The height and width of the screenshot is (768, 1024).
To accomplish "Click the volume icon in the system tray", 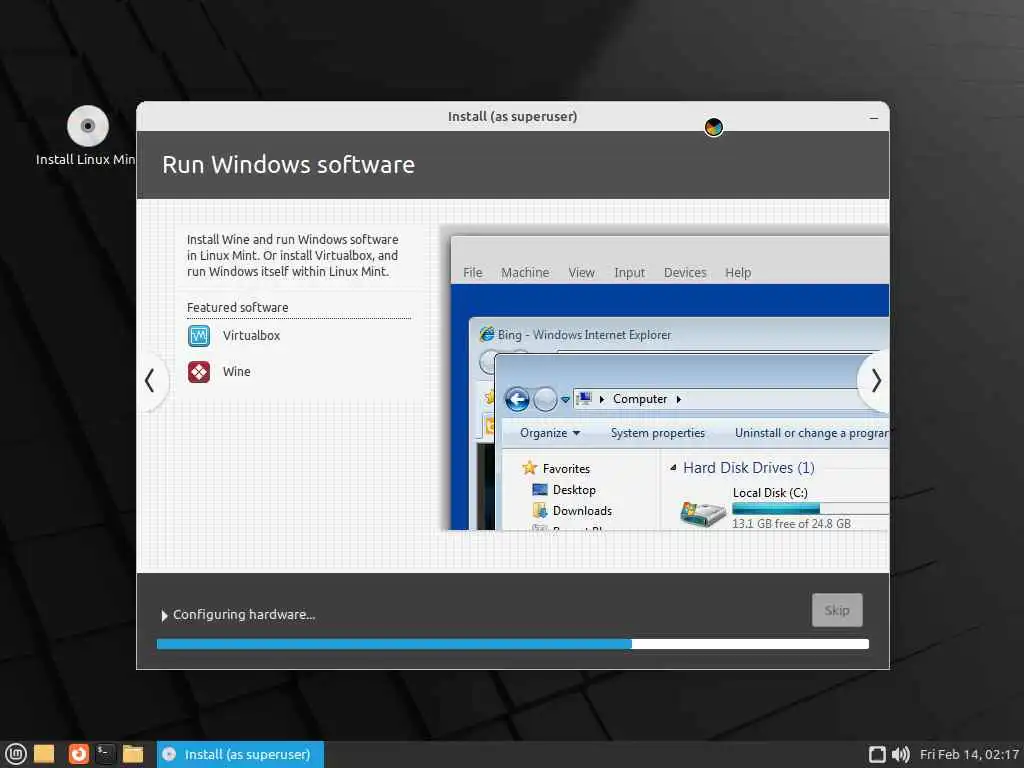I will [x=901, y=754].
